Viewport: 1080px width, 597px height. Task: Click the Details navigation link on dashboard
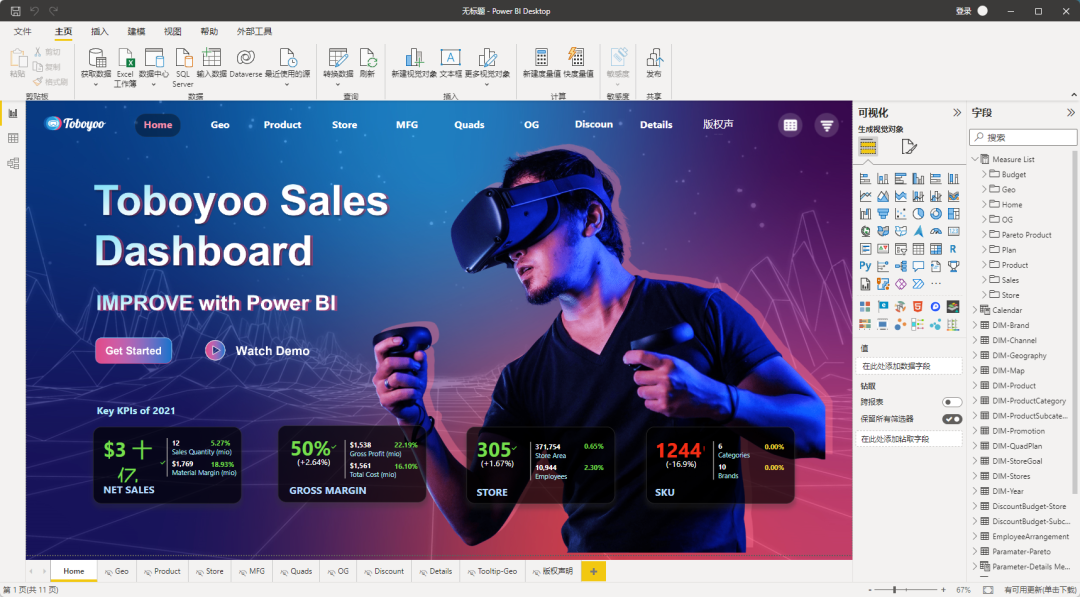656,125
